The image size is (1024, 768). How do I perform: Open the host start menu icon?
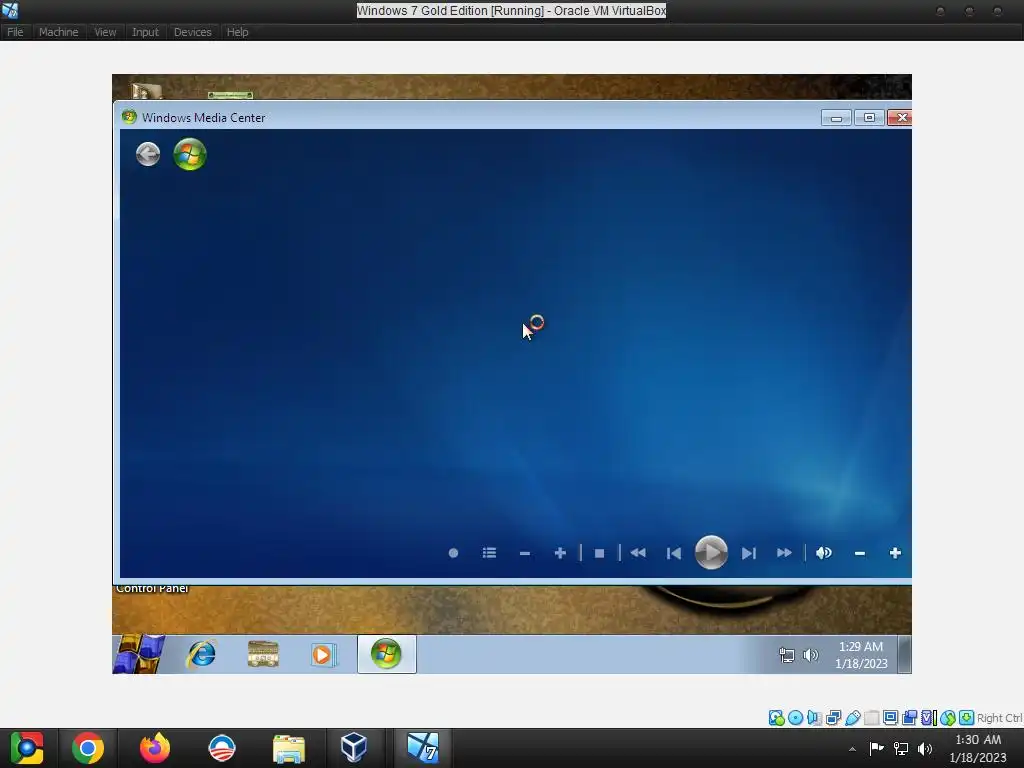click(x=26, y=748)
